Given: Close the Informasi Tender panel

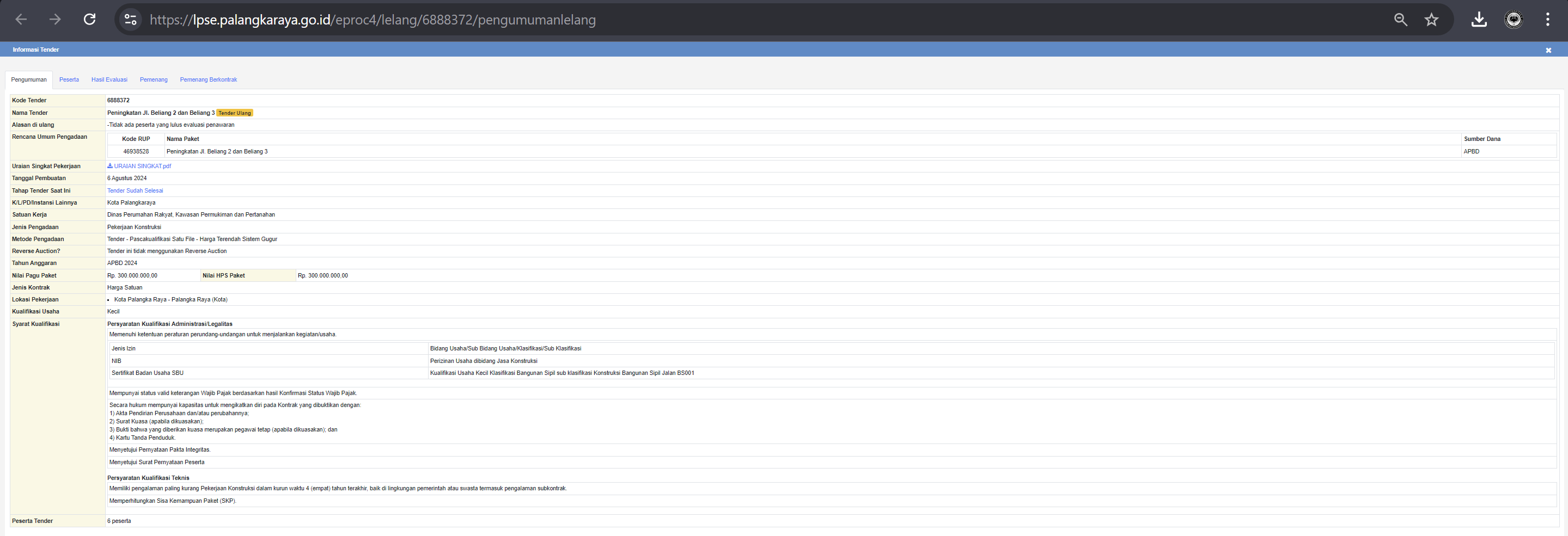Looking at the screenshot, I should [x=1548, y=50].
